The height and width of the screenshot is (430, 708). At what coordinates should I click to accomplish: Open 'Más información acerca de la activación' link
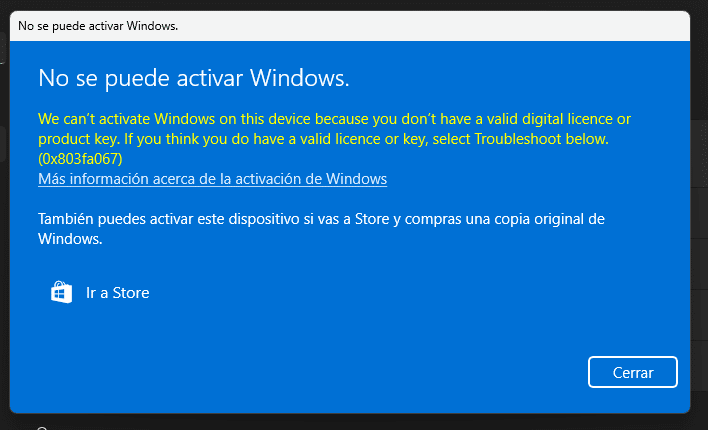click(x=212, y=179)
